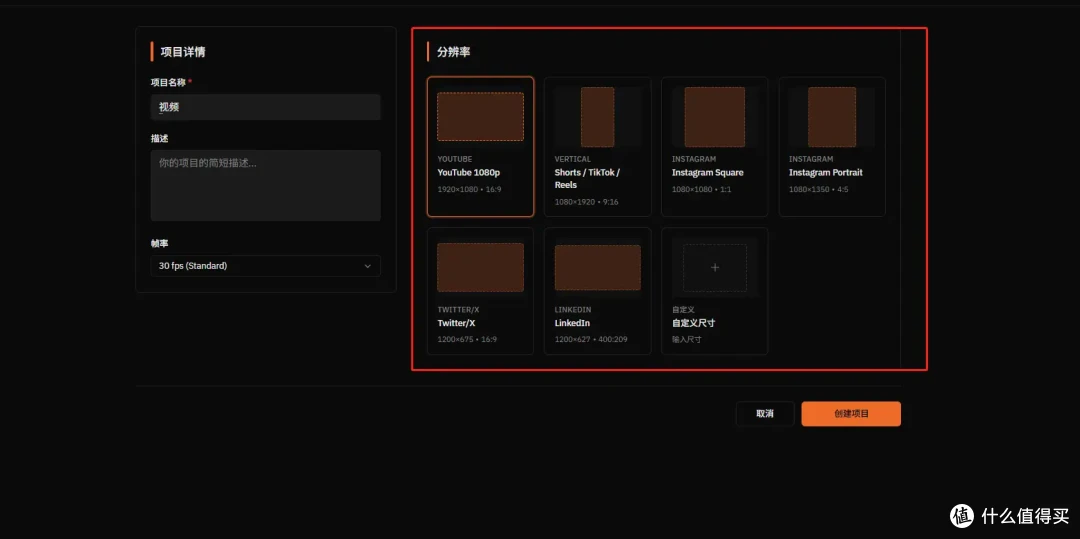Viewport: 1080px width, 539px height.
Task: Click the orange 创建项目 button
Action: pos(851,414)
